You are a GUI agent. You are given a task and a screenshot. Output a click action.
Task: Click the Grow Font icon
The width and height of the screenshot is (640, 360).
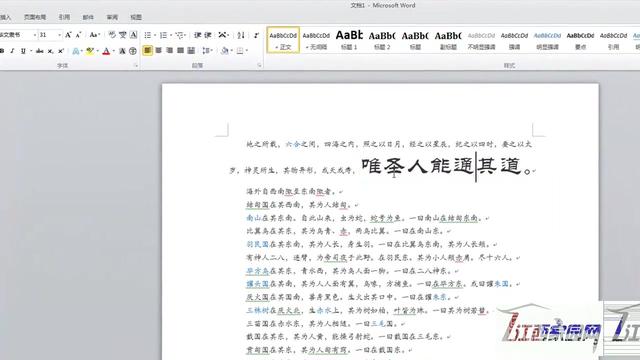[68, 35]
